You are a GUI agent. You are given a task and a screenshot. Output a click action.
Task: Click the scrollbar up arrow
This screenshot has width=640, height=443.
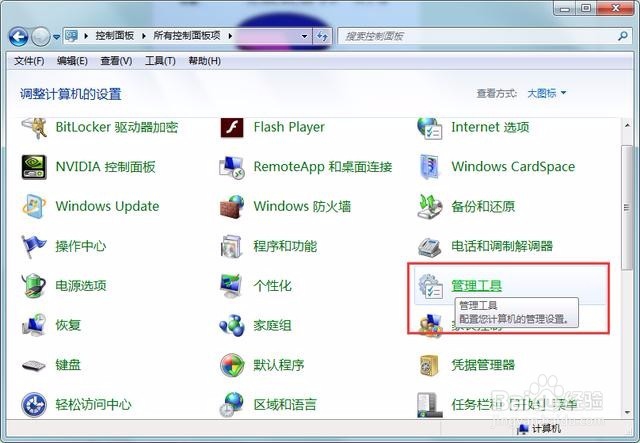tap(627, 125)
